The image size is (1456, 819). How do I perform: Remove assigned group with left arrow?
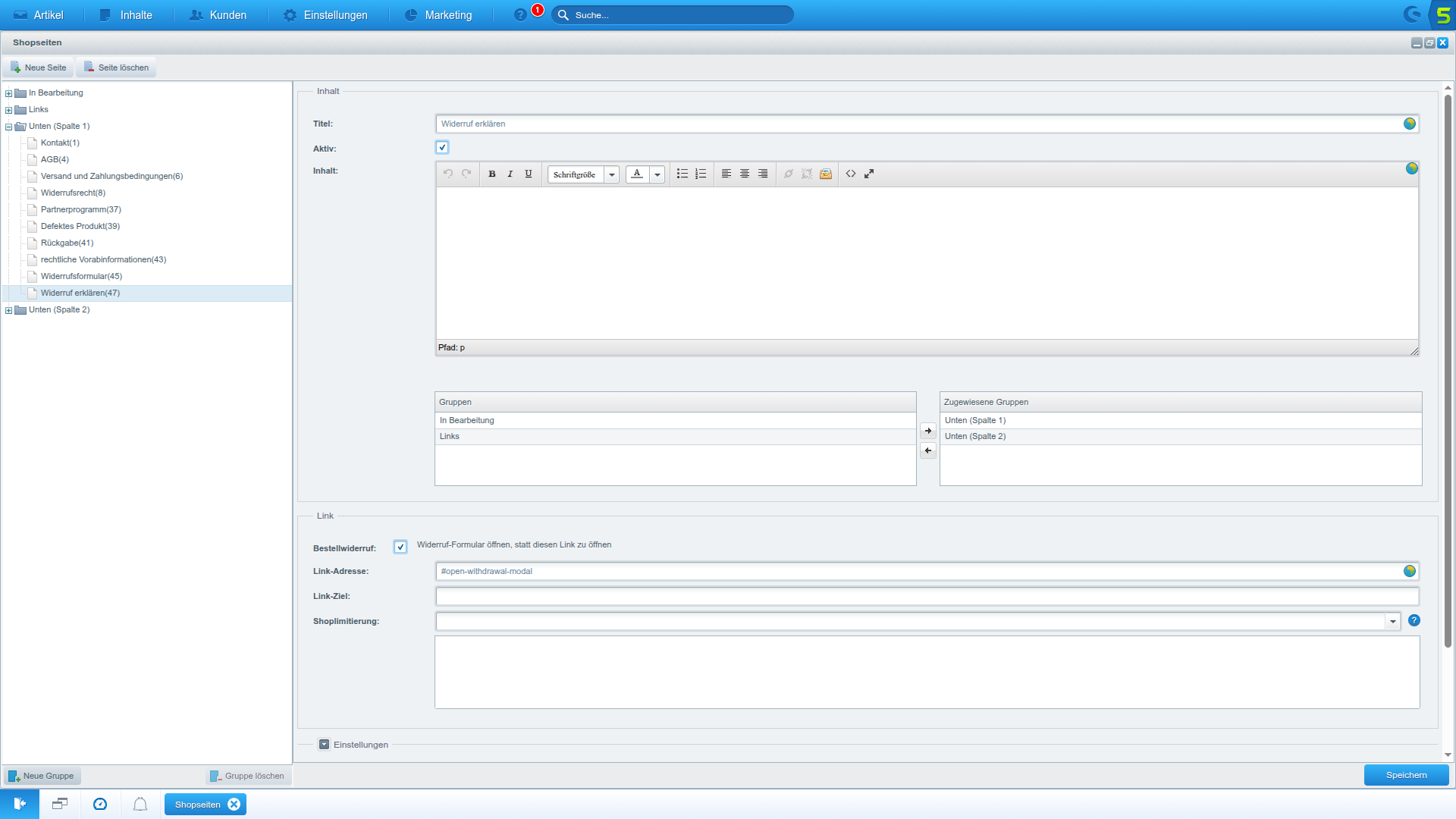928,450
